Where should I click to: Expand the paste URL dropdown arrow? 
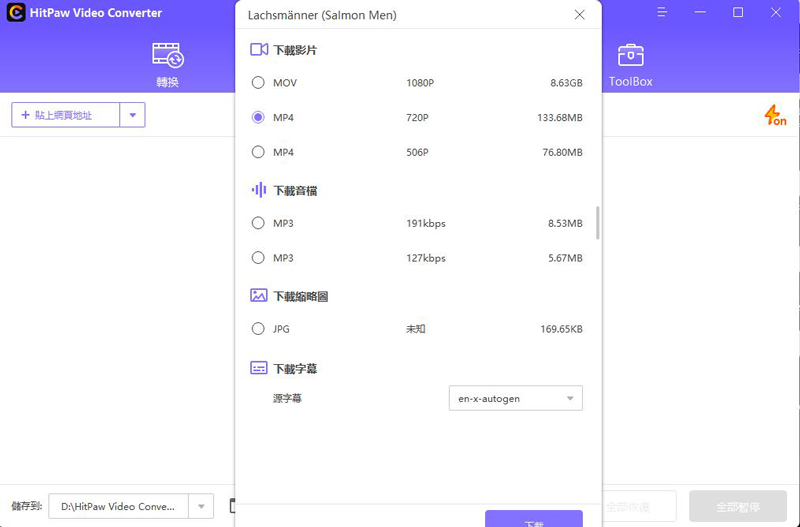point(133,115)
